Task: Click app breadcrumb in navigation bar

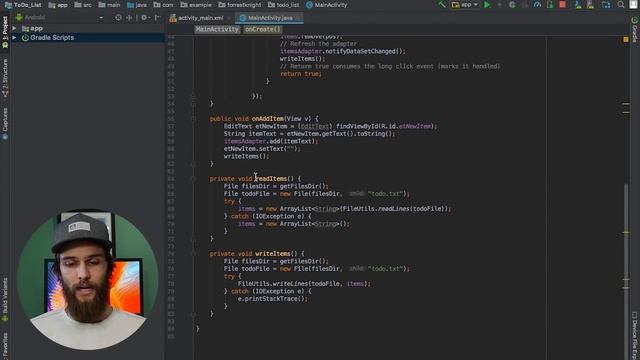Action: pyautogui.click(x=58, y=5)
